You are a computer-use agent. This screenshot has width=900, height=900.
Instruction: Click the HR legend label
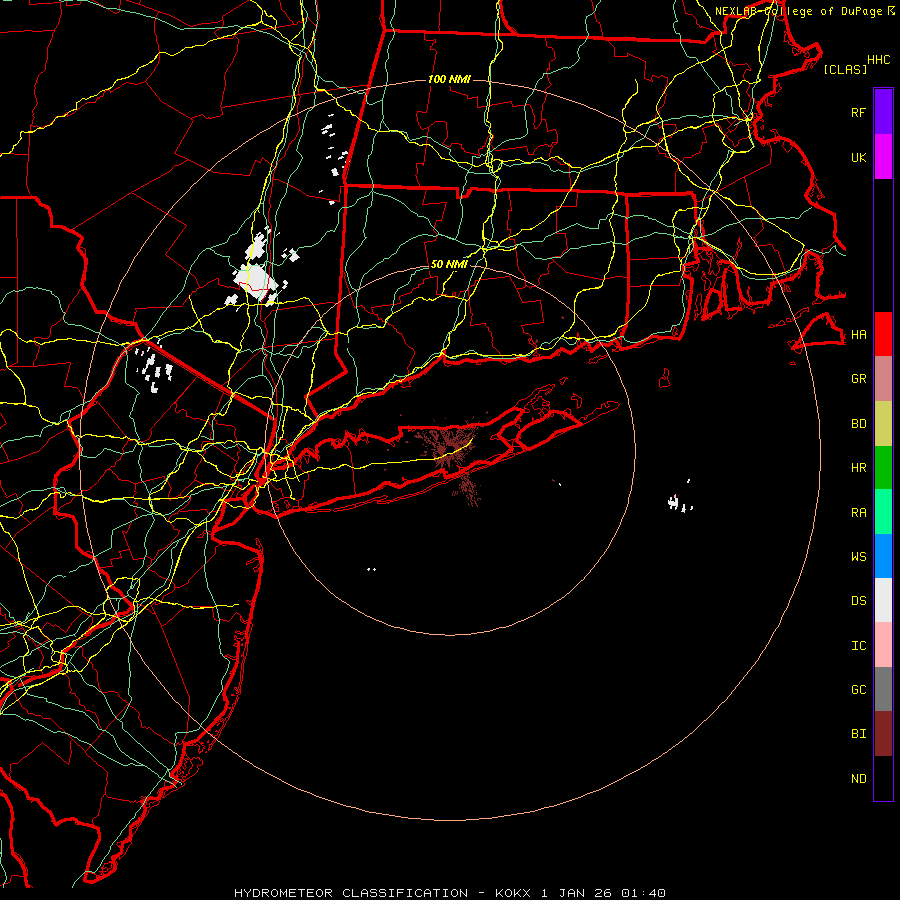coord(858,467)
